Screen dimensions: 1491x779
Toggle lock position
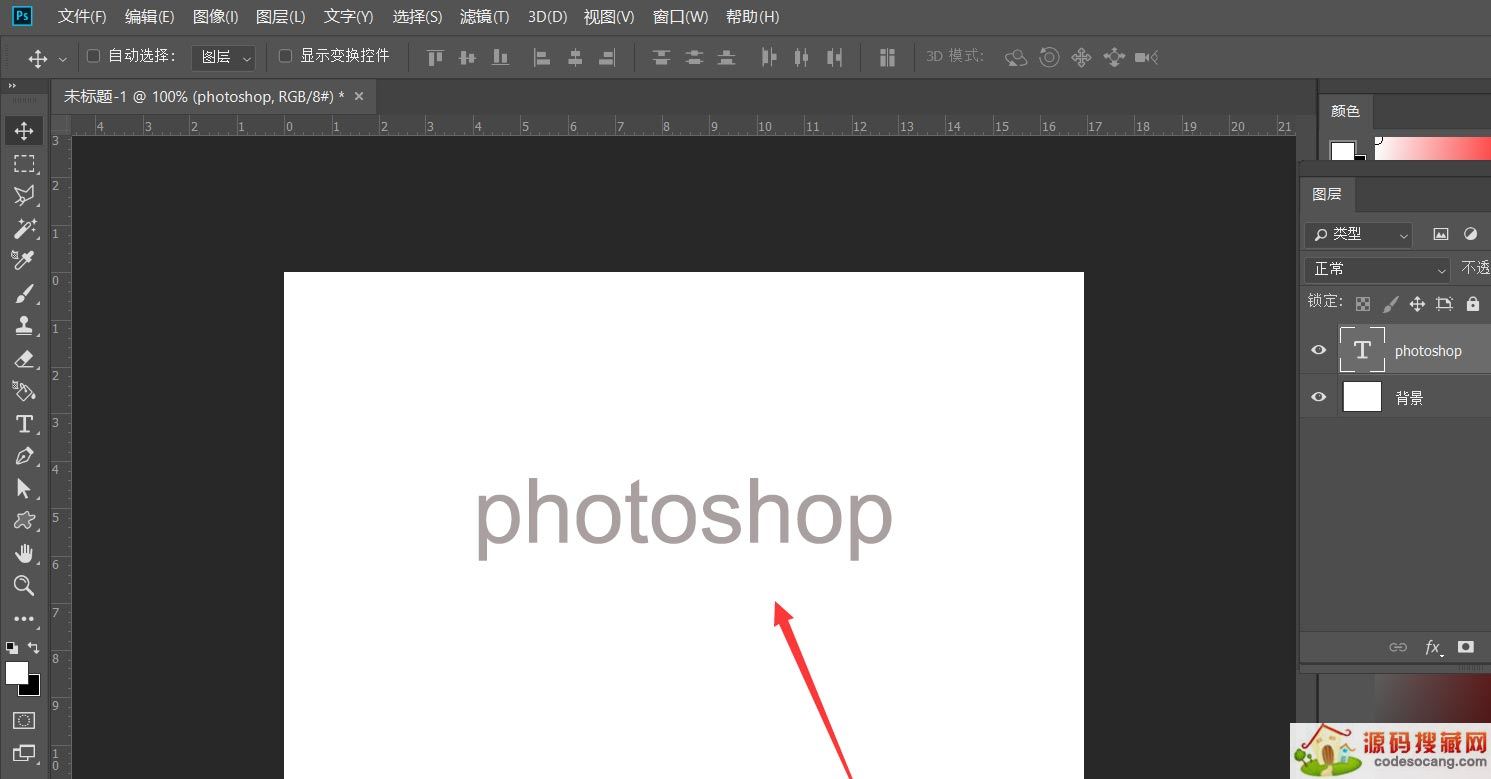coord(1417,304)
